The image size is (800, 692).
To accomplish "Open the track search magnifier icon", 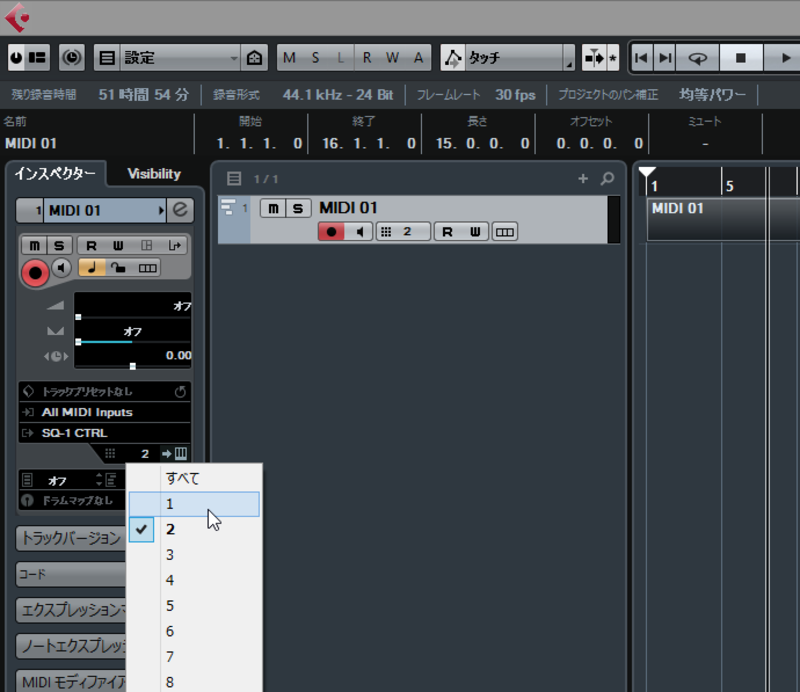I will tap(607, 179).
